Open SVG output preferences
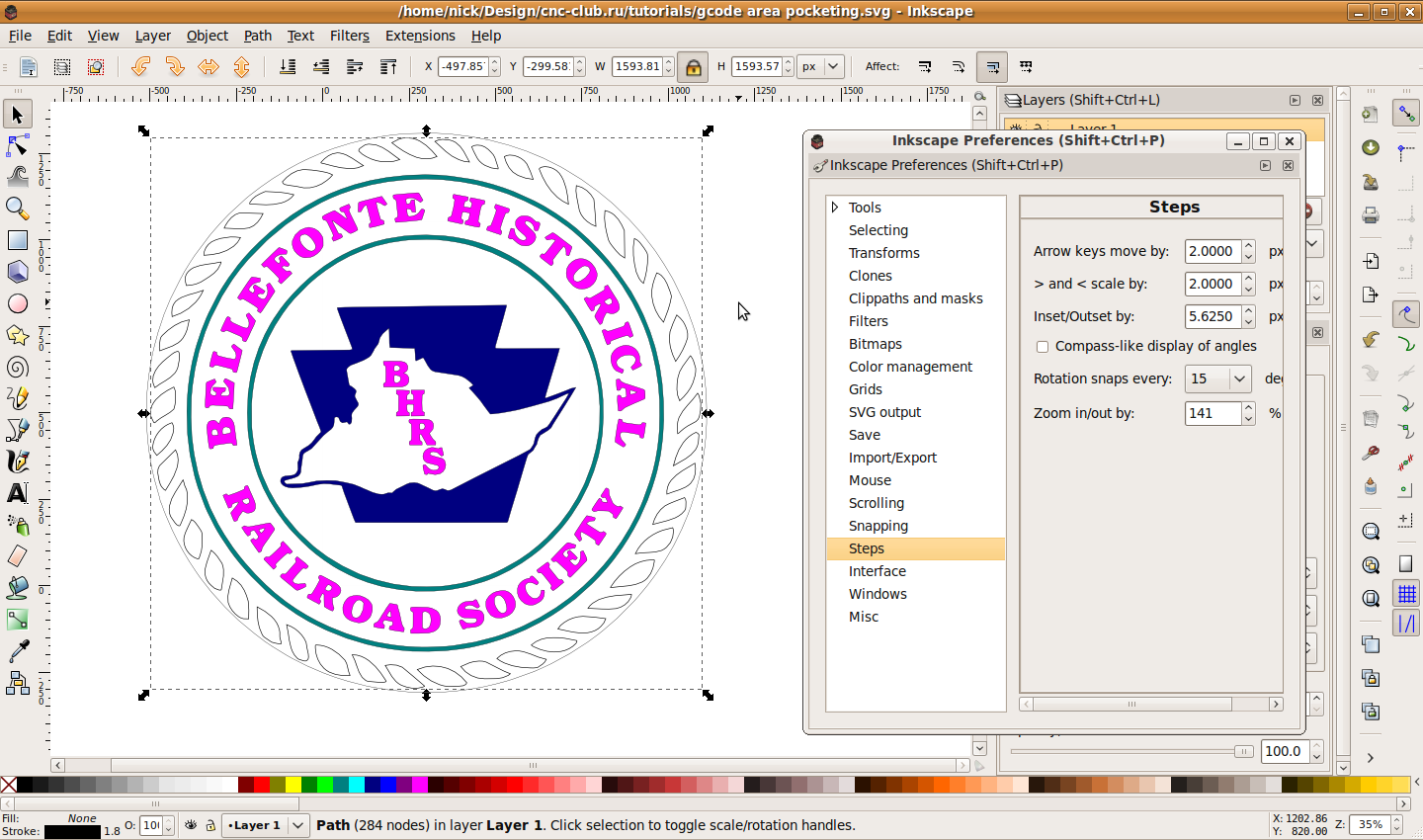1423x840 pixels. [884, 412]
